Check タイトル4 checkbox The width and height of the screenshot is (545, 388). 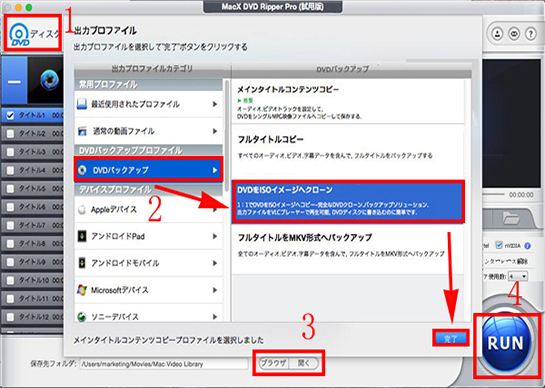(10, 170)
